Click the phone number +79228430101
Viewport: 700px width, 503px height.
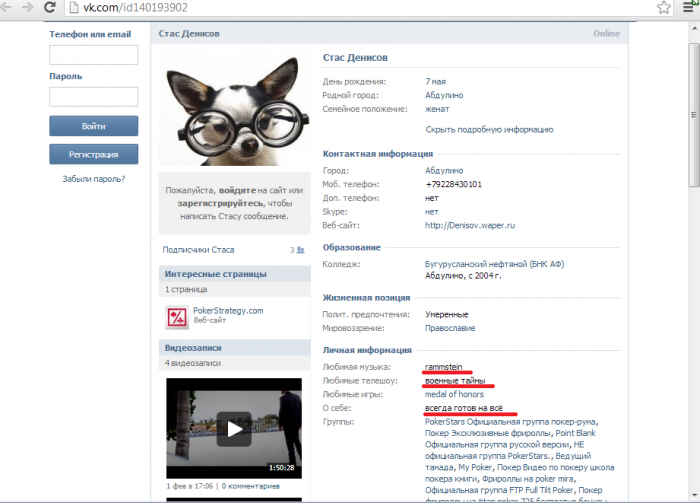(454, 184)
